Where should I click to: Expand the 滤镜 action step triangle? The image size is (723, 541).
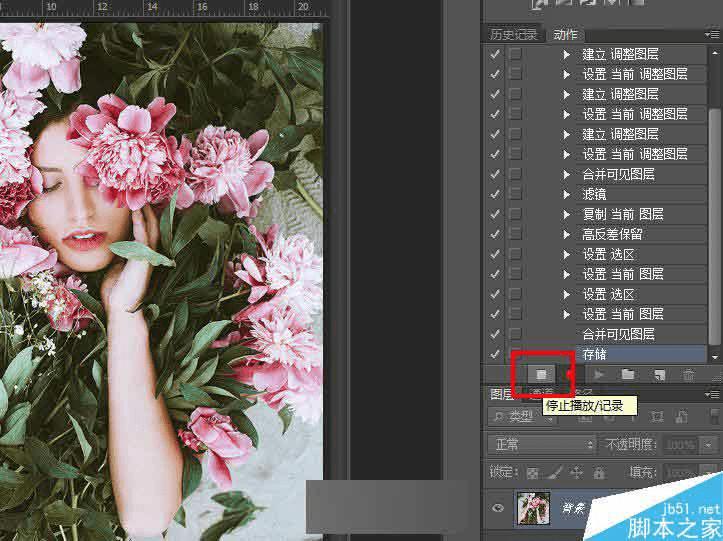point(567,194)
